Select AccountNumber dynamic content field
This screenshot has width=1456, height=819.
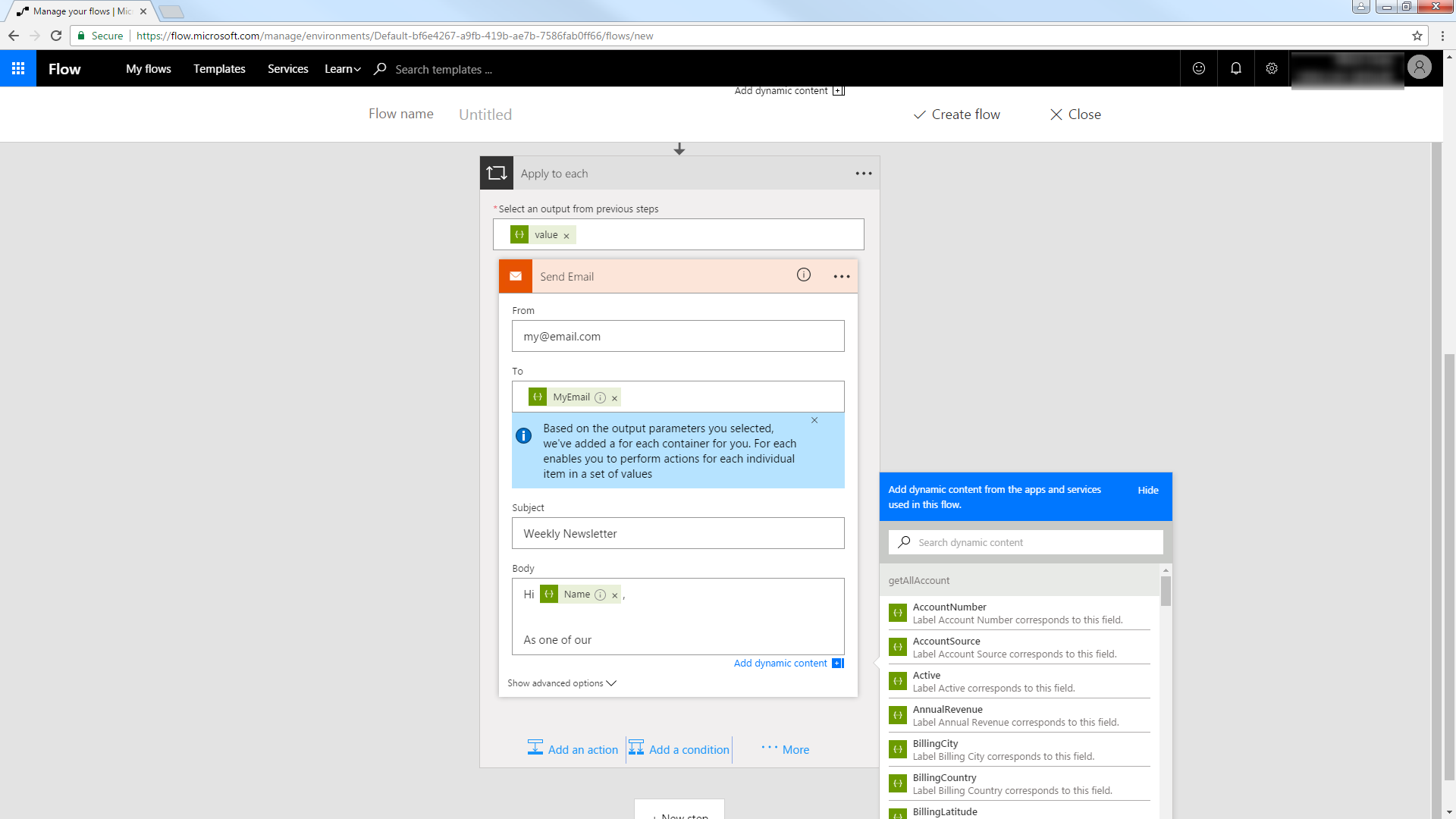pos(1016,613)
